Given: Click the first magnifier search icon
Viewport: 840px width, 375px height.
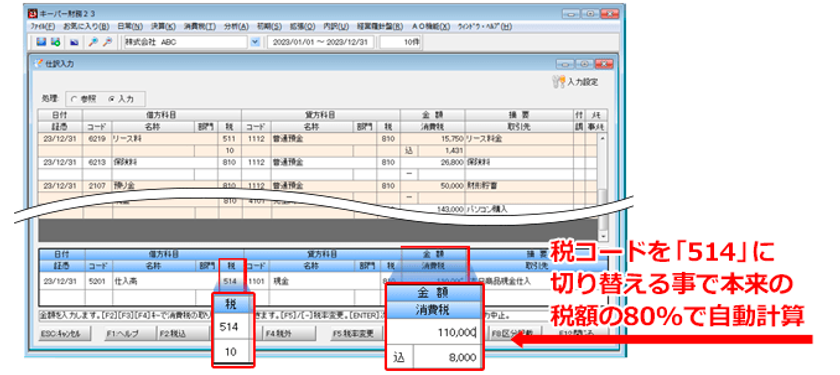Looking at the screenshot, I should click(93, 42).
